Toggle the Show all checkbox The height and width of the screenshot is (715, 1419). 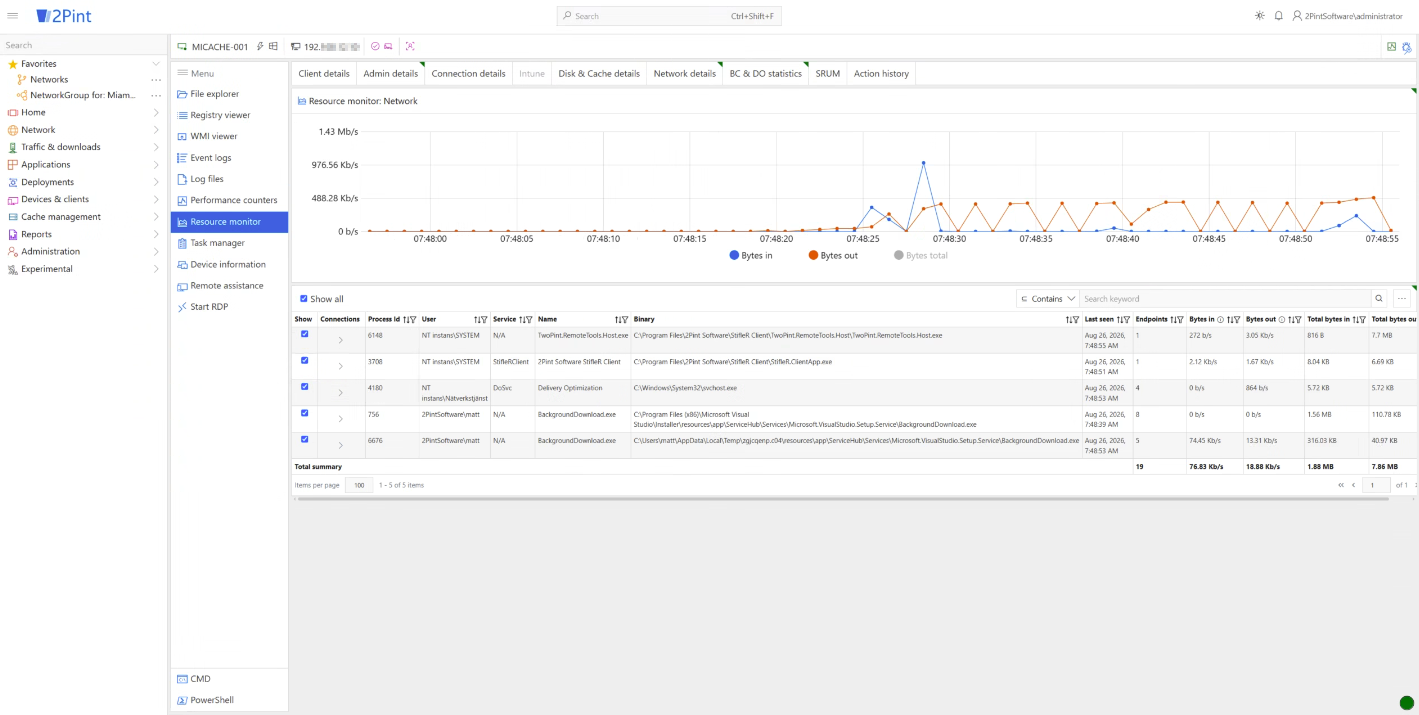(x=304, y=298)
